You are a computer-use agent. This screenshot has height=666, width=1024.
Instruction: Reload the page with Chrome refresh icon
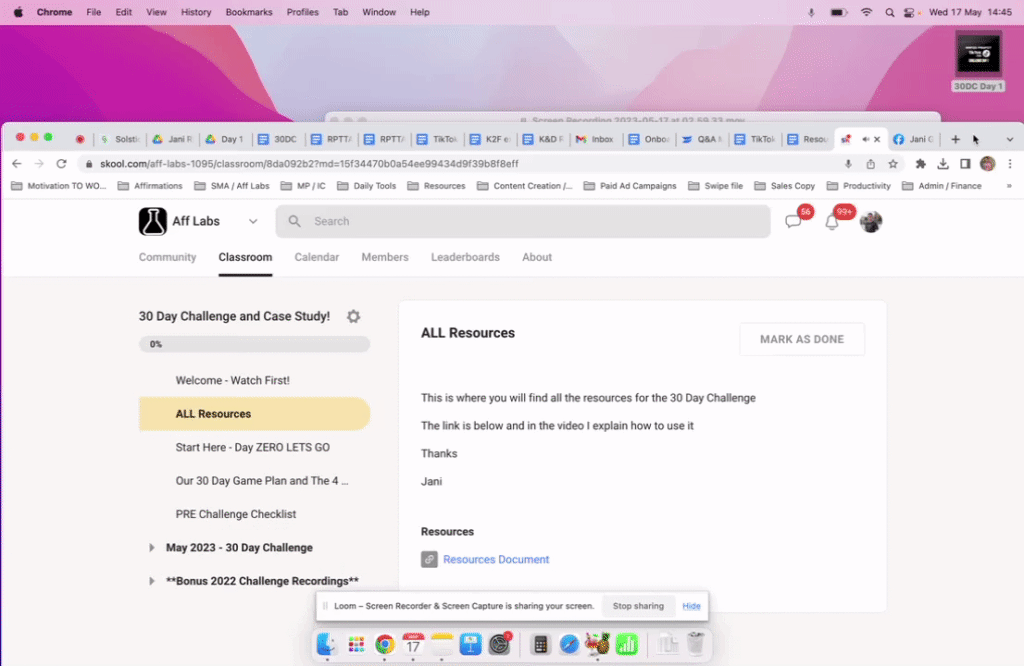tap(61, 164)
